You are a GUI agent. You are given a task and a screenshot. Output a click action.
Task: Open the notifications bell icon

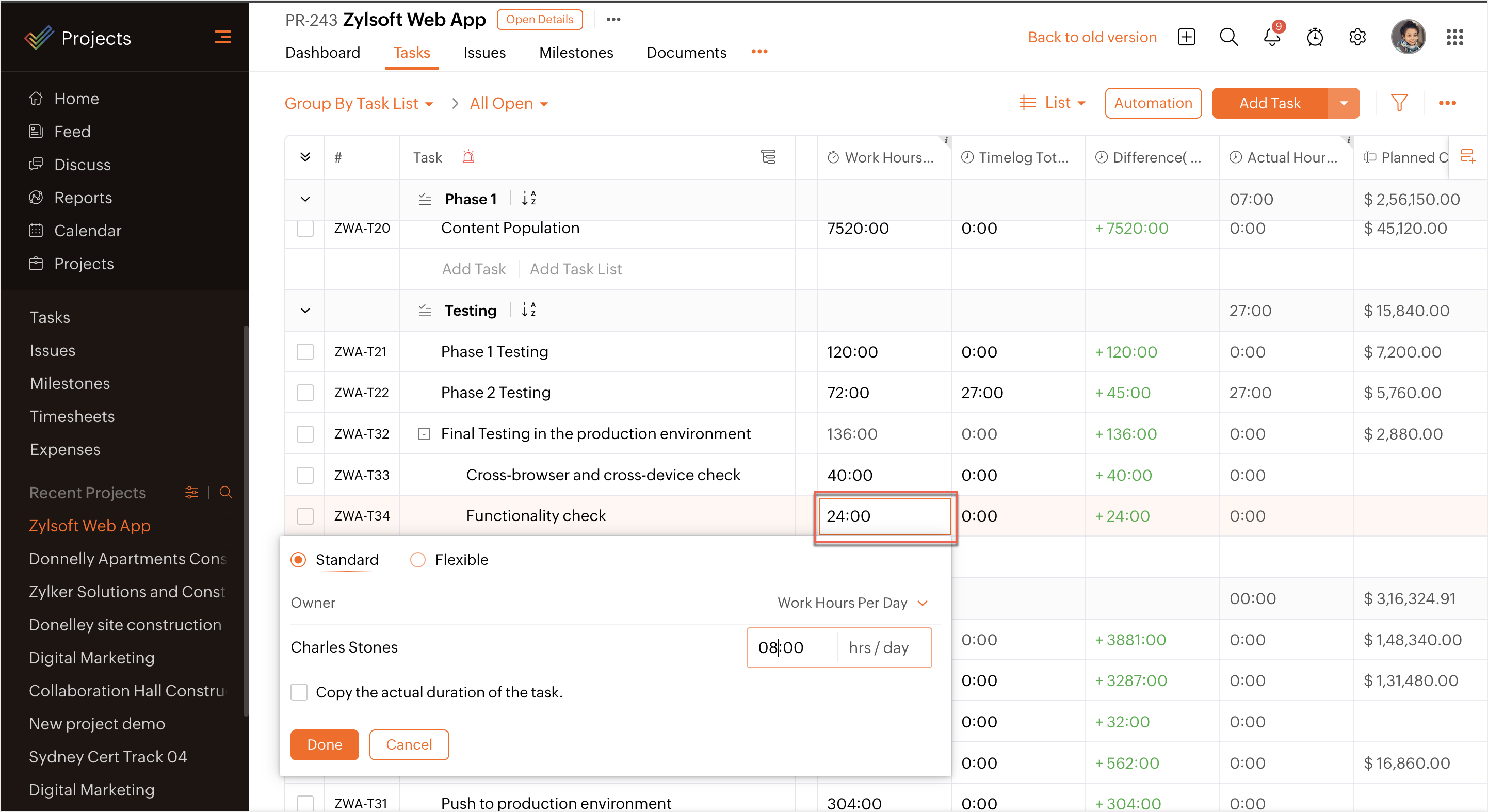(x=1271, y=38)
